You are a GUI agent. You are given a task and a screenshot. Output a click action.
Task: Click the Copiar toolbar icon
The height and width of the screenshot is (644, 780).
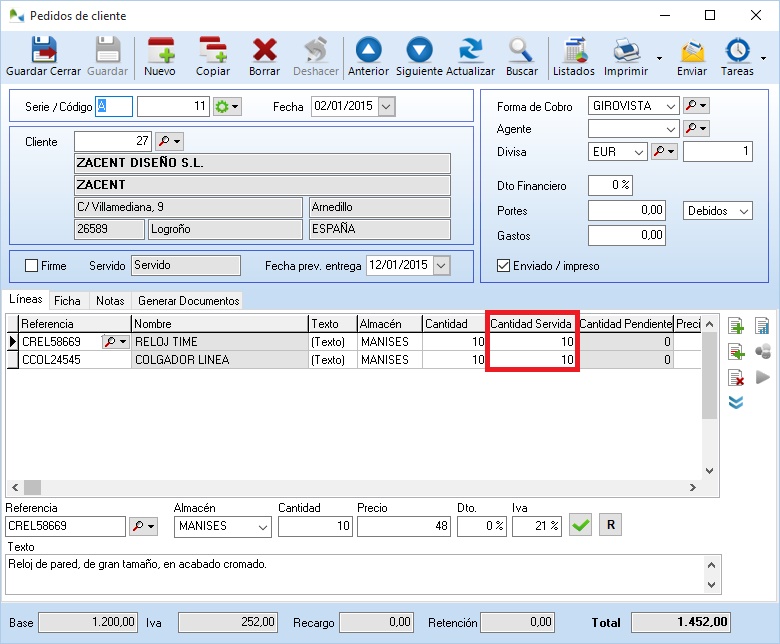[x=212, y=50]
